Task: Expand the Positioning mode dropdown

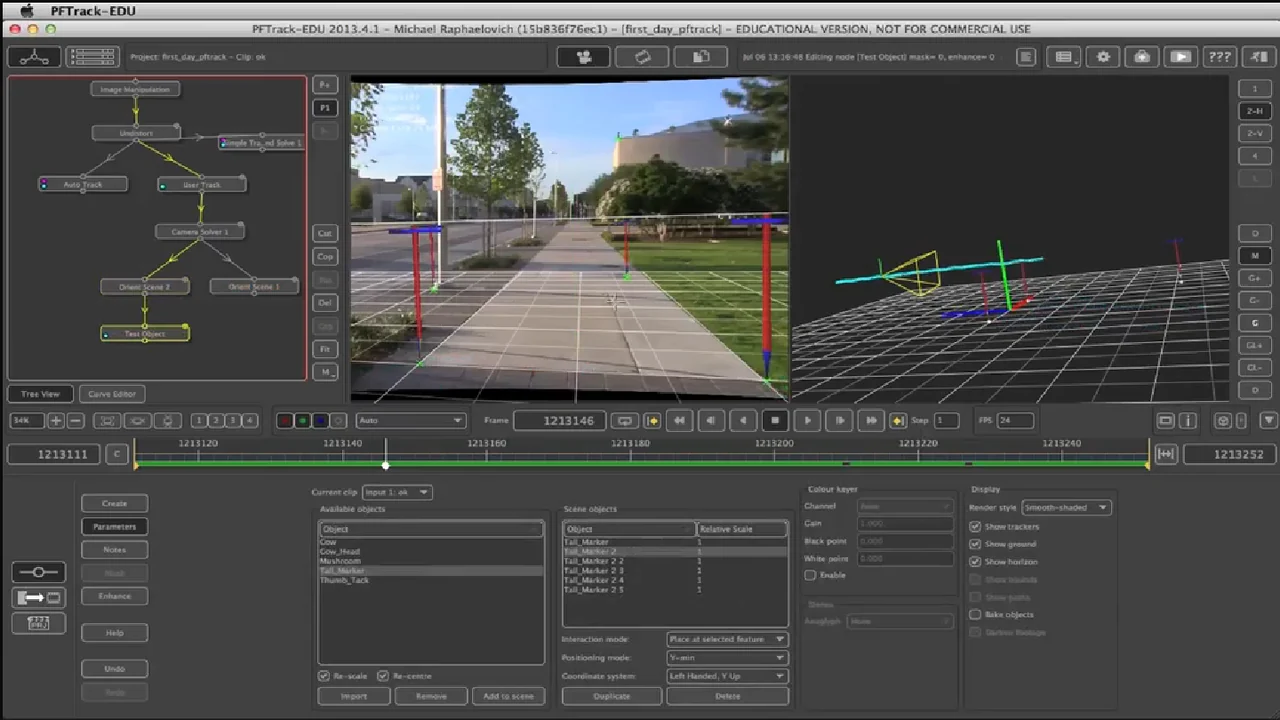Action: coord(727,658)
